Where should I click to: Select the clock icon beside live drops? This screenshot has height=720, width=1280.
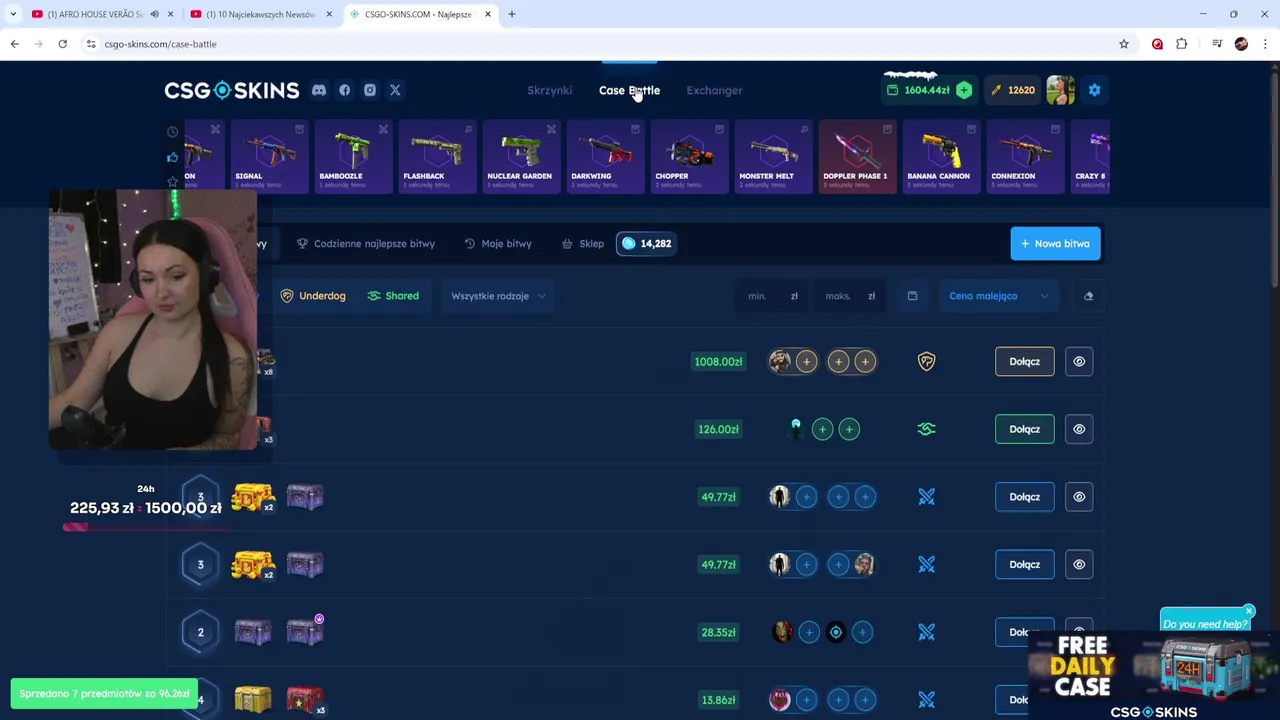pyautogui.click(x=173, y=132)
